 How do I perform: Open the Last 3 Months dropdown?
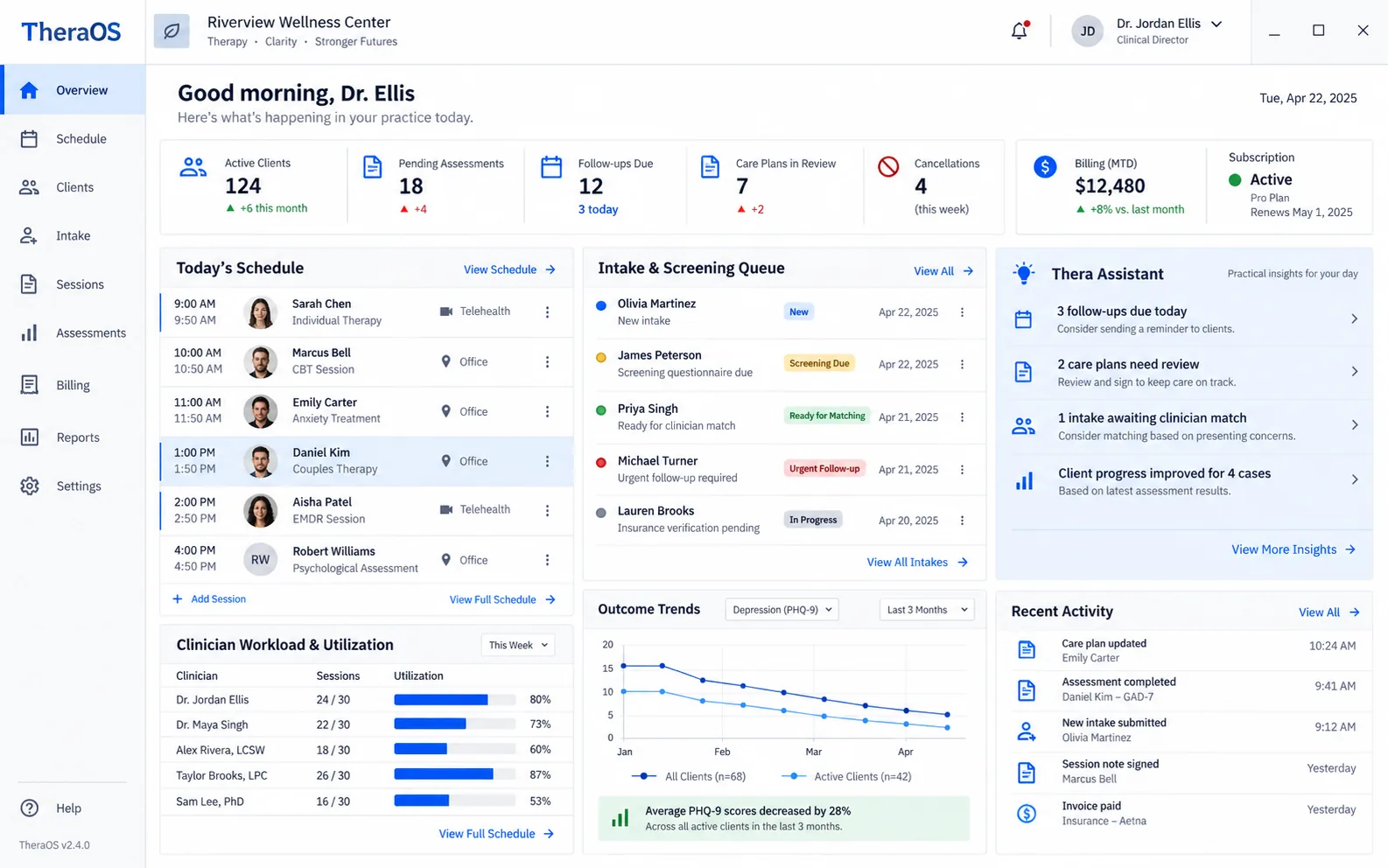pos(927,610)
